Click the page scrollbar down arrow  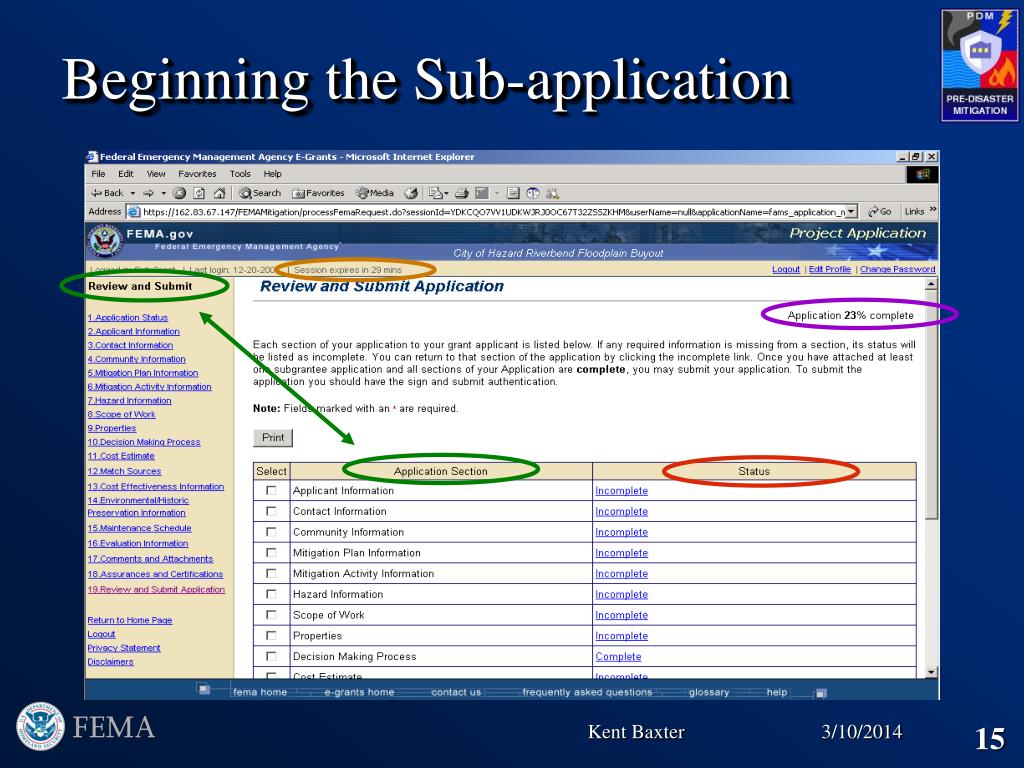point(931,672)
